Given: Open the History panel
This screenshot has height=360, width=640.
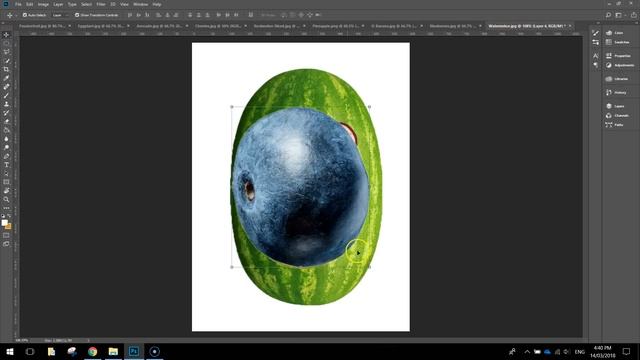Looking at the screenshot, I should click(x=616, y=93).
